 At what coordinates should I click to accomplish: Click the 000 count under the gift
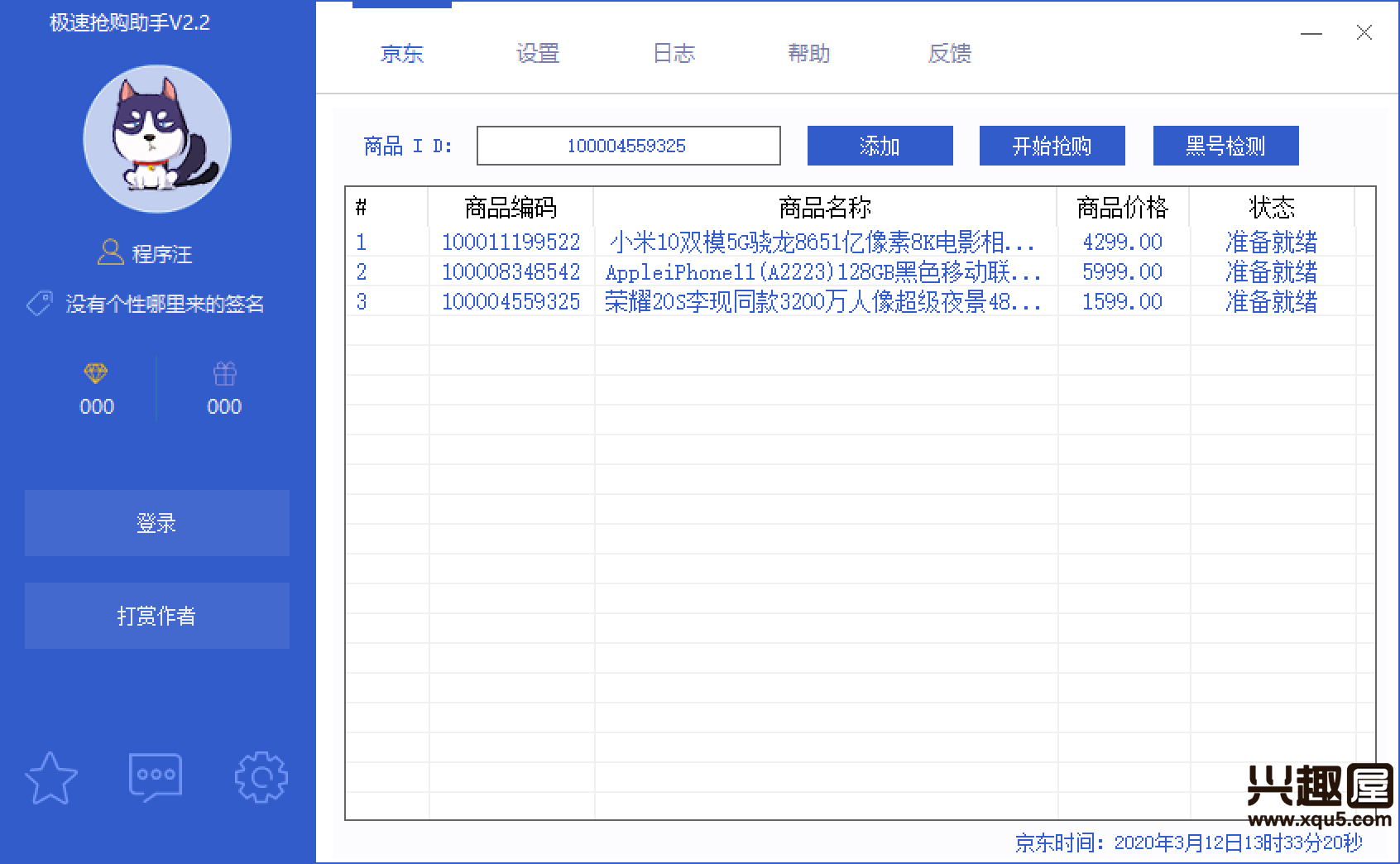tap(224, 406)
